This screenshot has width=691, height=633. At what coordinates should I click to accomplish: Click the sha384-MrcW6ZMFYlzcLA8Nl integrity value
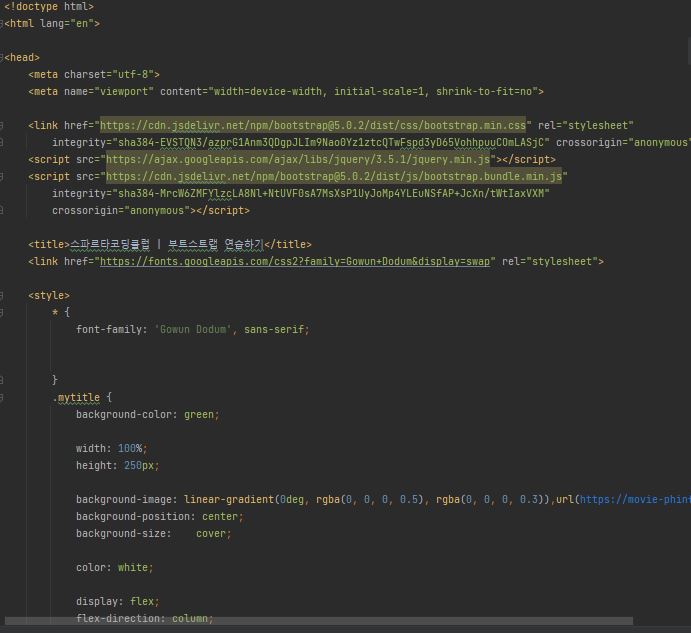331,194
